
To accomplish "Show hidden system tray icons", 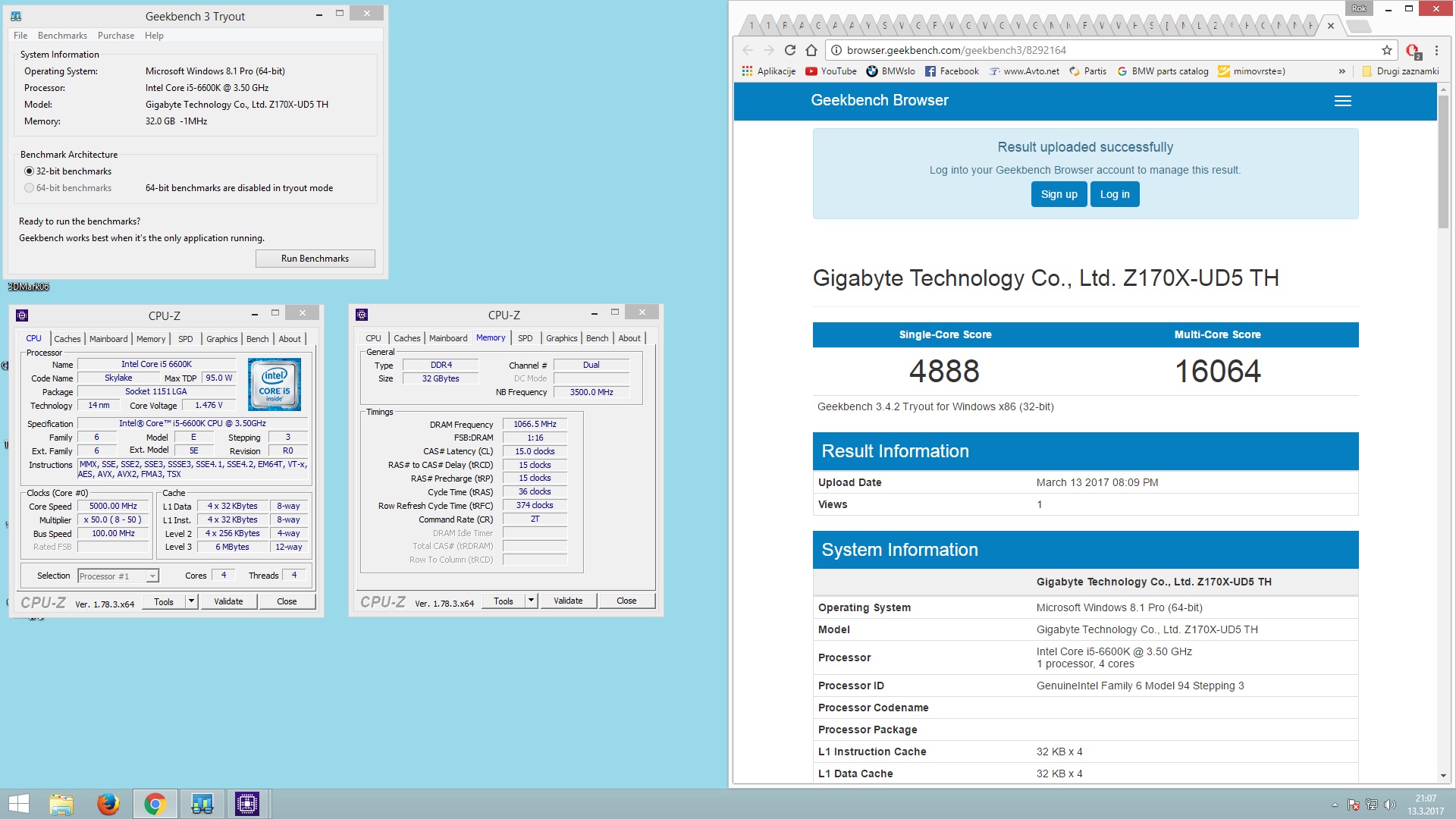I will coord(1335,805).
